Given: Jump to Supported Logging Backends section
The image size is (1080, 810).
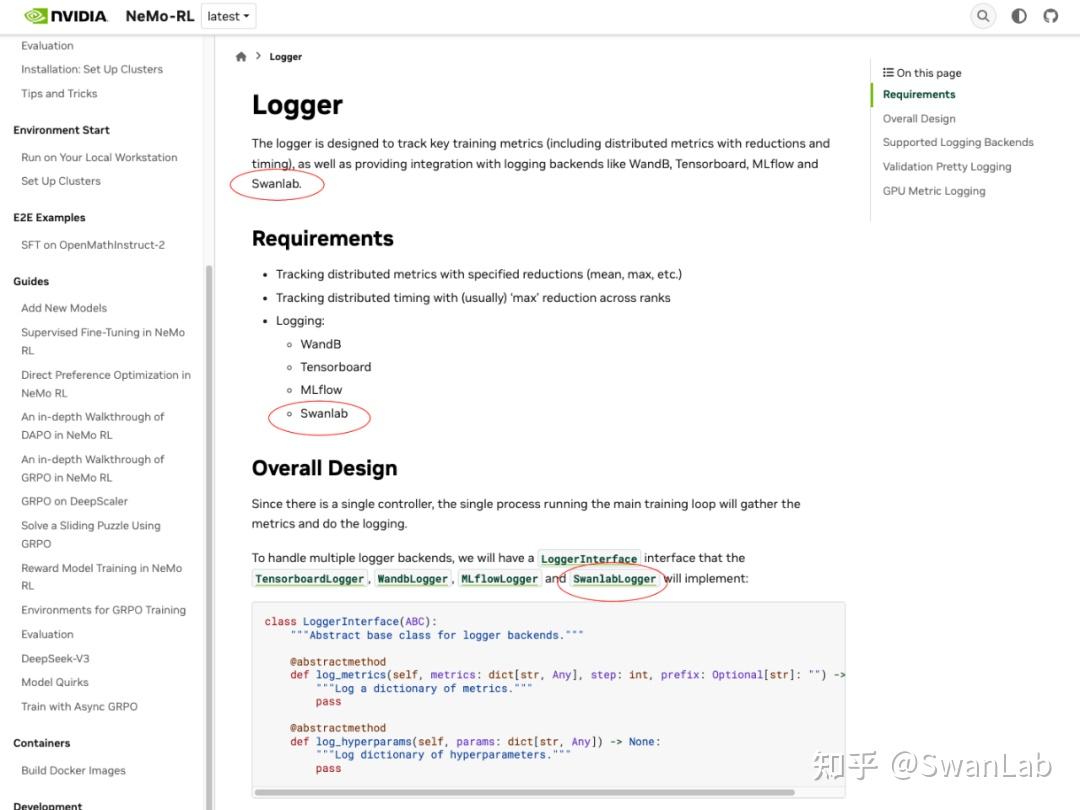Looking at the screenshot, I should 958,142.
